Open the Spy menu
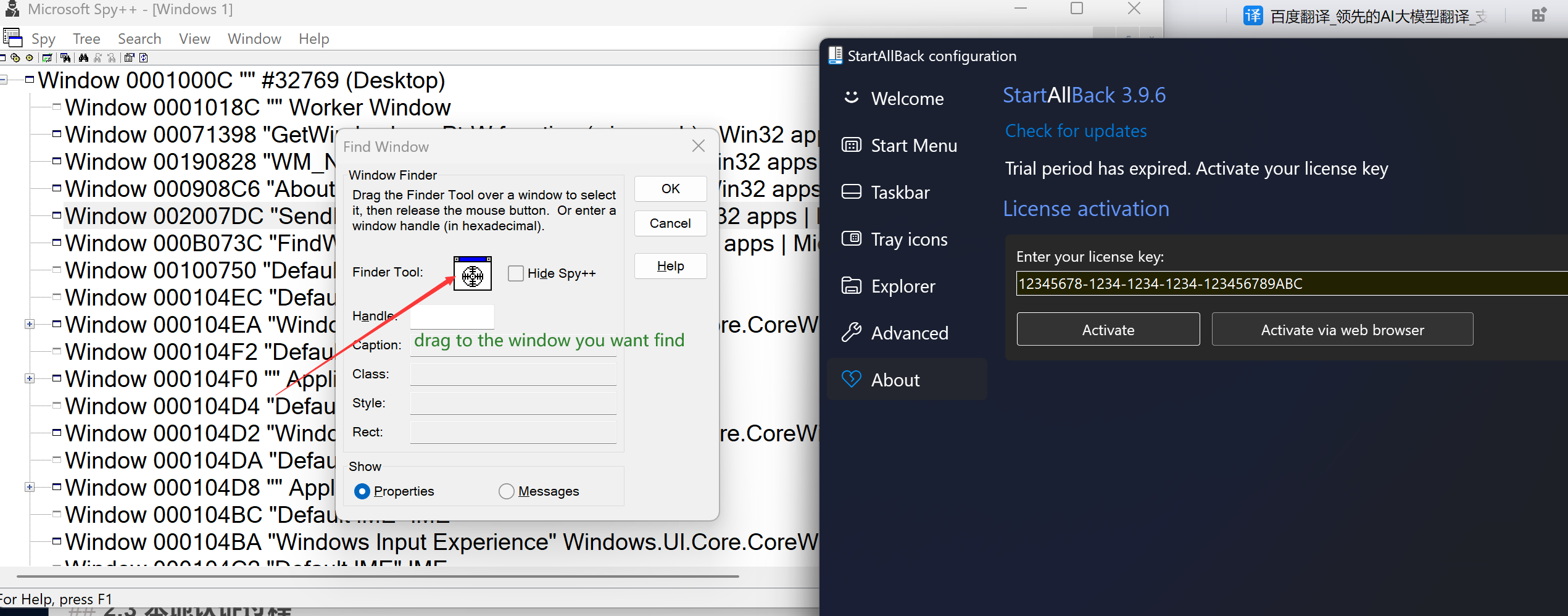 tap(43, 39)
